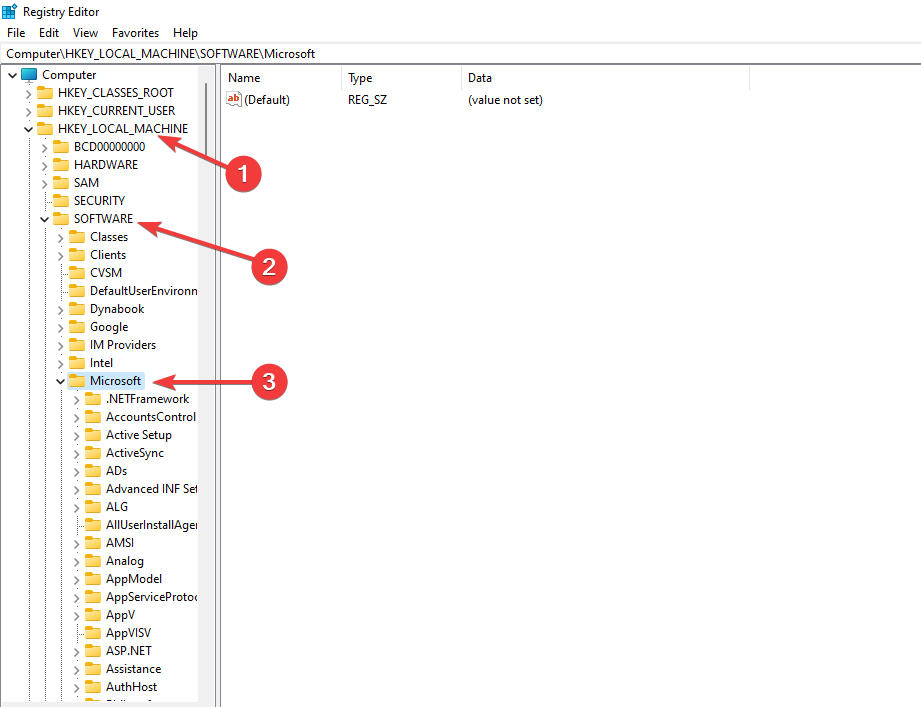
Task: Open the Favorites menu
Action: tap(135, 33)
